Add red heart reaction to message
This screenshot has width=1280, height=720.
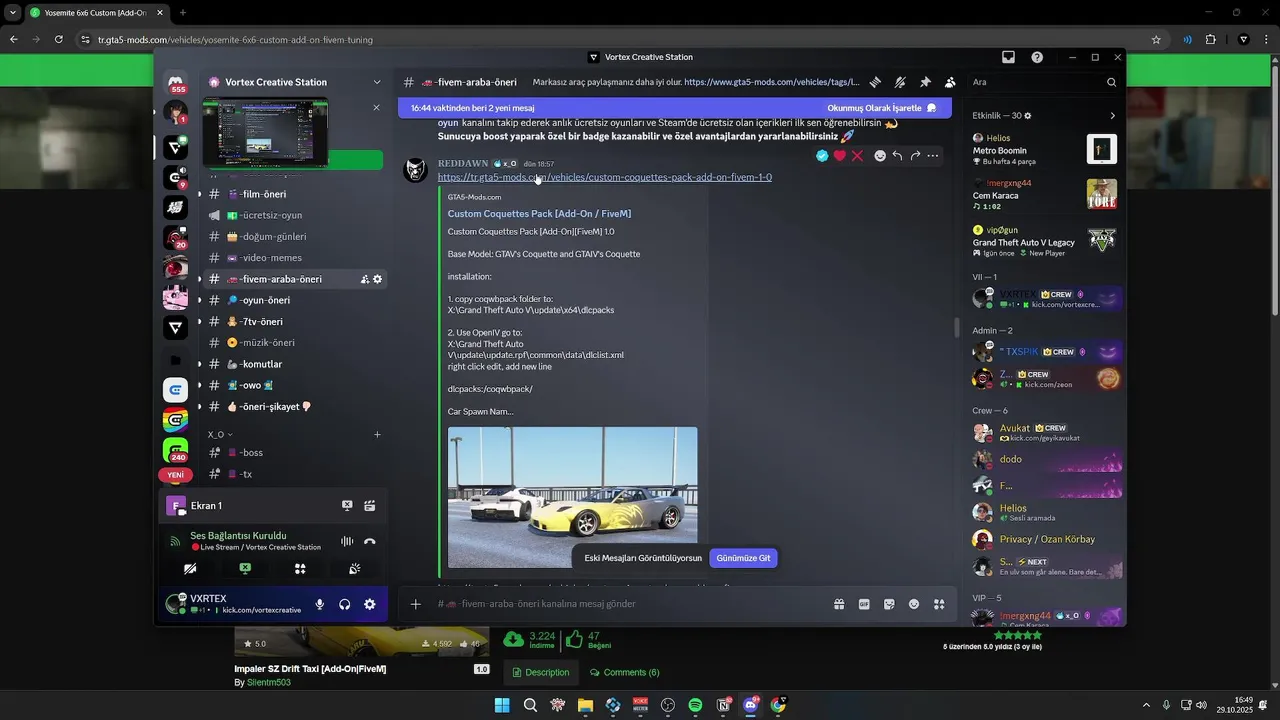840,156
